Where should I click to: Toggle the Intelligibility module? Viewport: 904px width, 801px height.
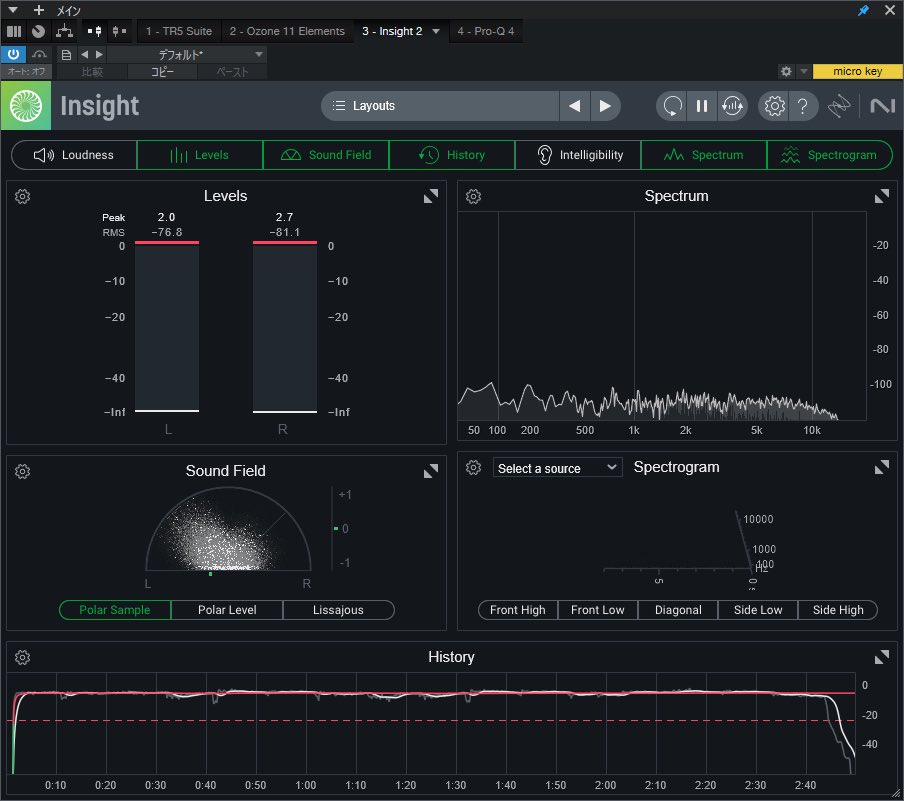point(578,155)
